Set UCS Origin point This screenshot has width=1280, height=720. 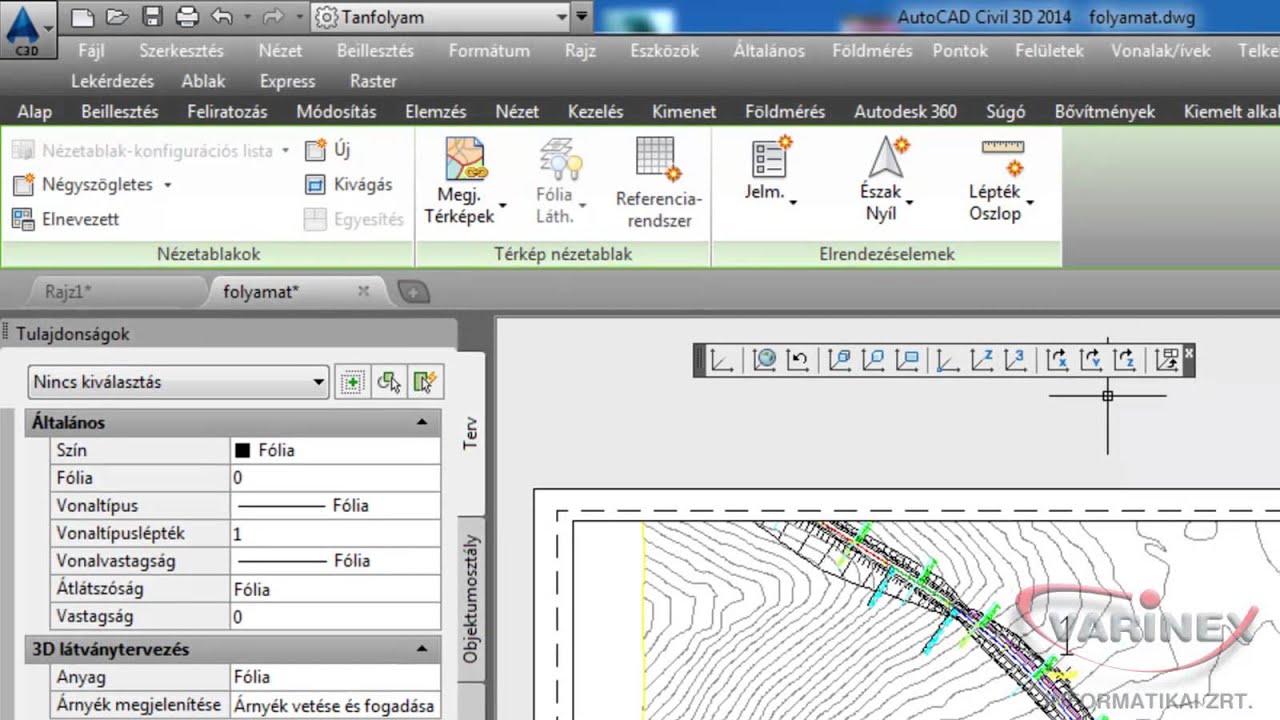point(948,360)
